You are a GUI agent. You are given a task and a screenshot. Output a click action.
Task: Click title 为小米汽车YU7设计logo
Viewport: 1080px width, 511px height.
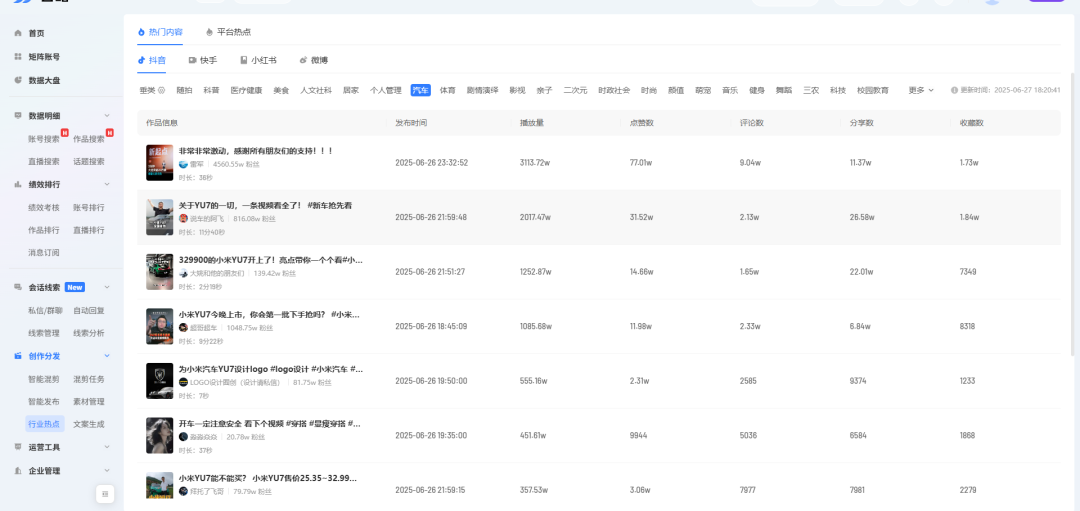pos(271,368)
